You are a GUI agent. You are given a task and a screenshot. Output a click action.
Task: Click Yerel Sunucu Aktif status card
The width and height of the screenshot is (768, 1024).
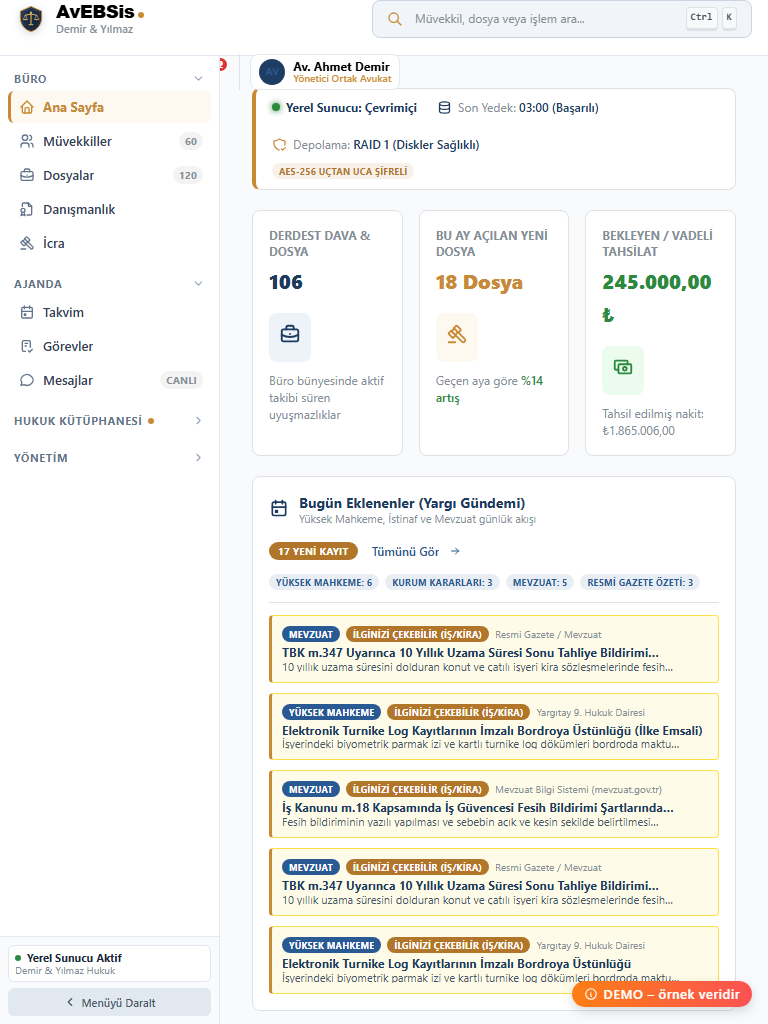109,963
